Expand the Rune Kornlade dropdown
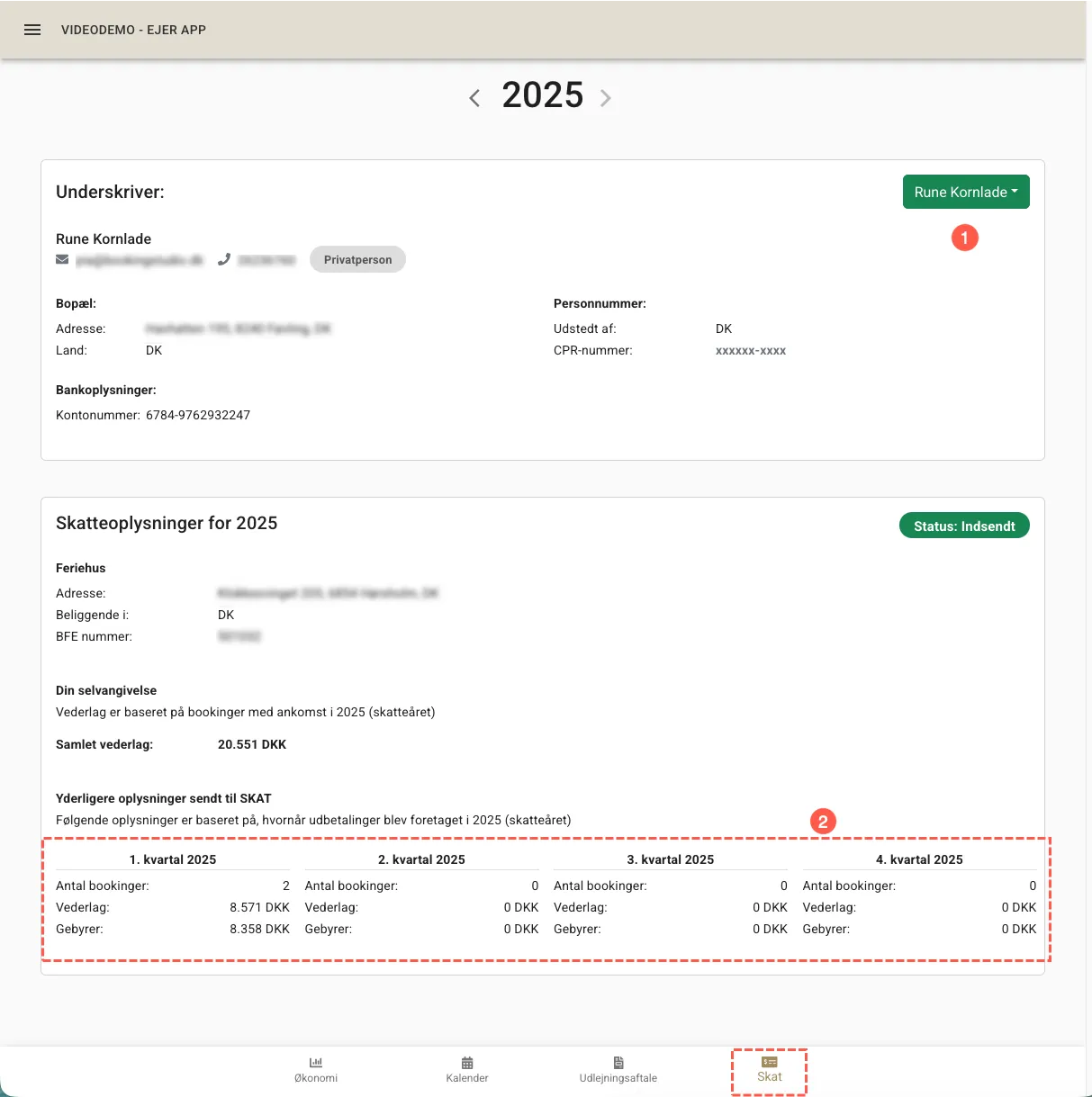This screenshot has height=1097, width=1092. pos(966,192)
